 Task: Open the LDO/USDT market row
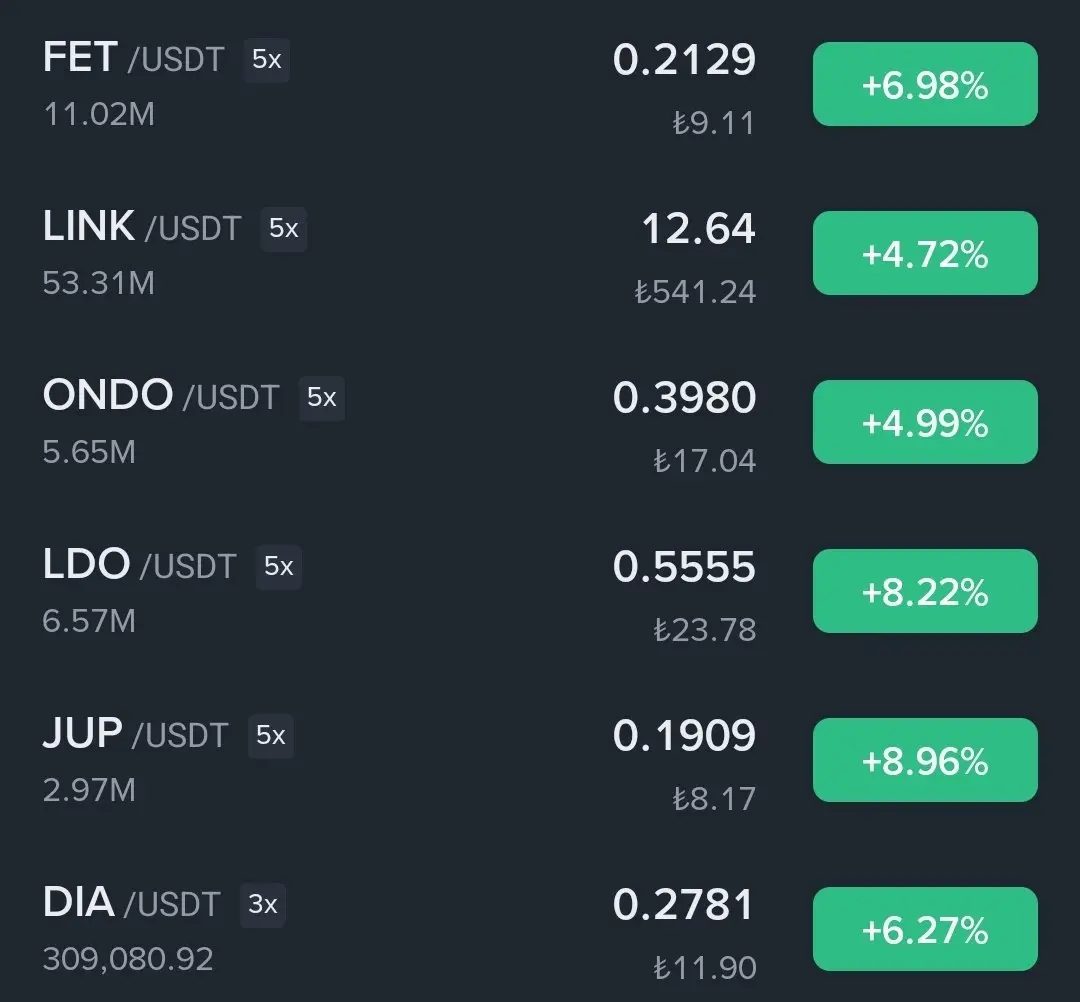[138, 566]
